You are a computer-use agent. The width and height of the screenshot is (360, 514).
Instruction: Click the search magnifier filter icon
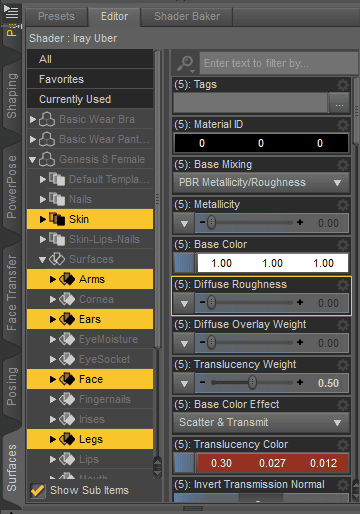click(x=186, y=63)
